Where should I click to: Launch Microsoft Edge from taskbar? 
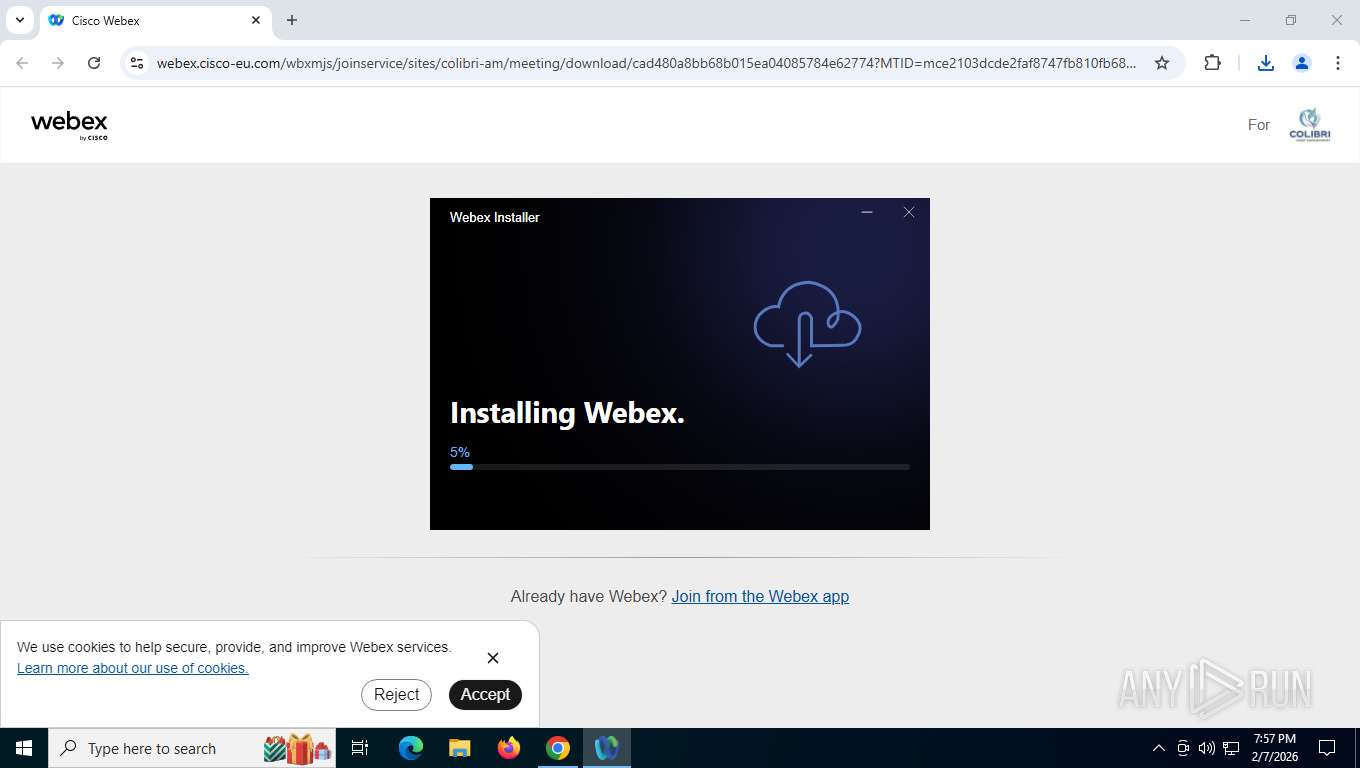point(410,748)
